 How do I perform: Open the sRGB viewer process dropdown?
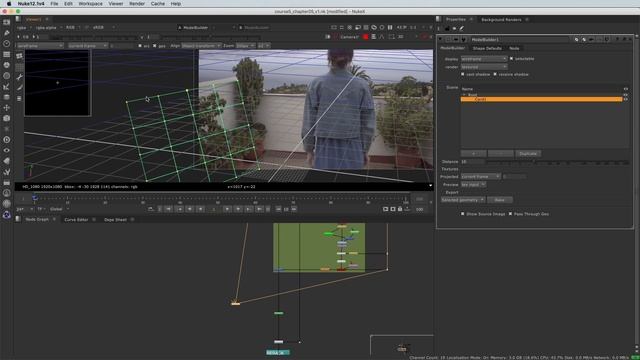[103, 27]
